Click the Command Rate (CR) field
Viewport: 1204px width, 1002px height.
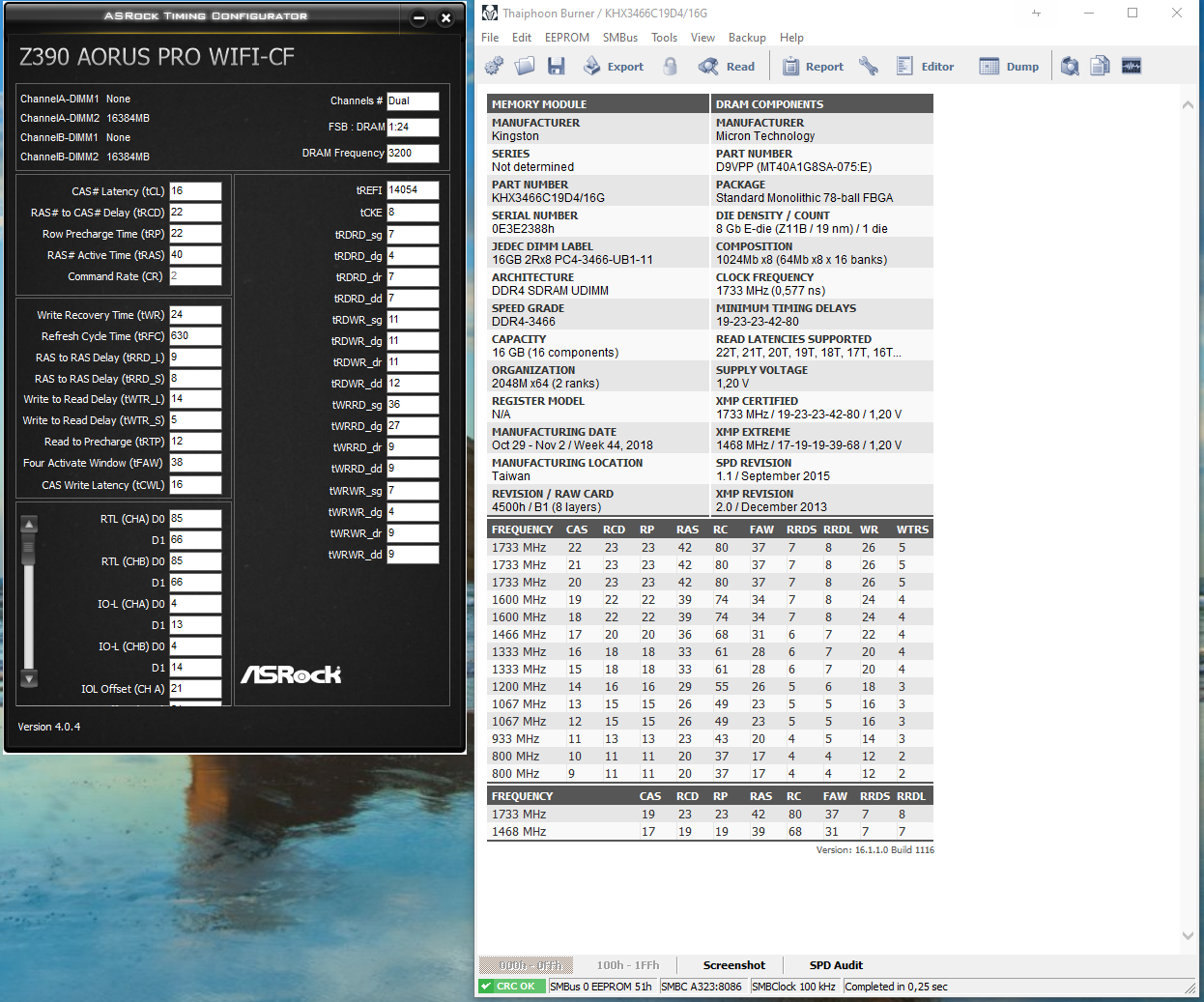coord(195,276)
